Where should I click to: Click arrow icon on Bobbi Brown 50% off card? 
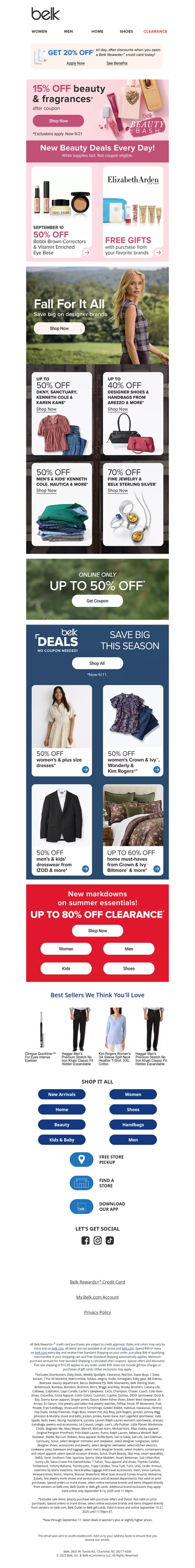click(87, 252)
